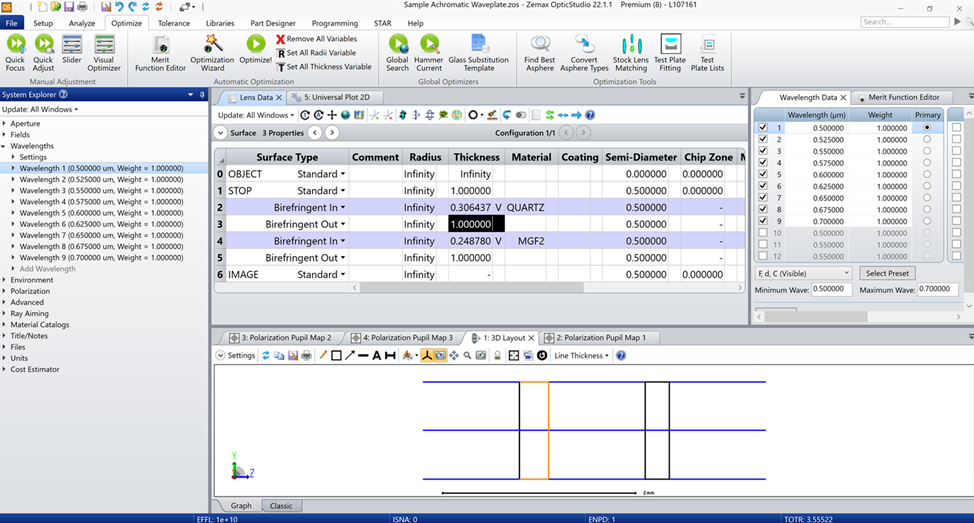Expand the Aperture tree node
The width and height of the screenshot is (974, 523).
(x=5, y=123)
